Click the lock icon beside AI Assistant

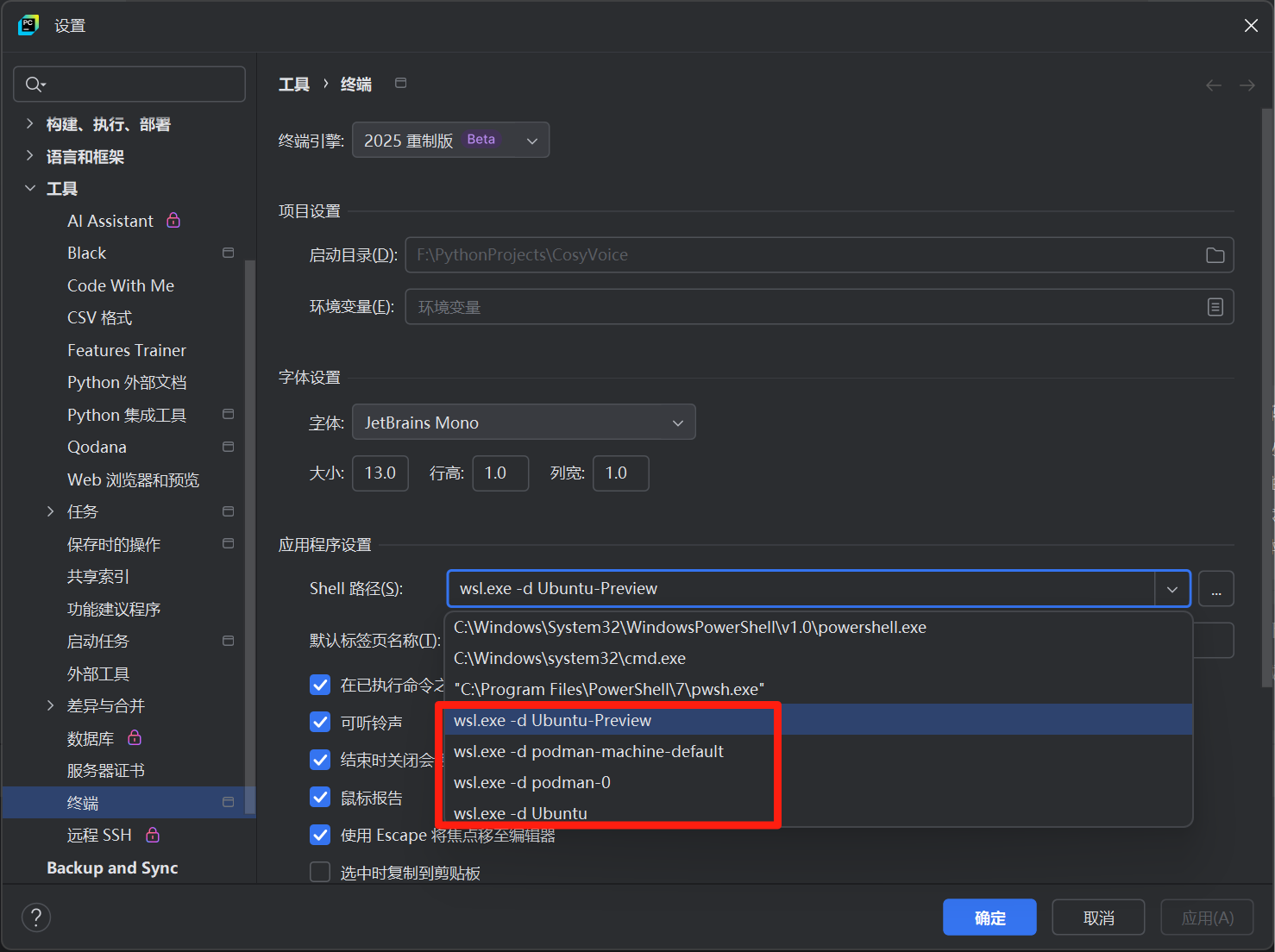pyautogui.click(x=173, y=220)
